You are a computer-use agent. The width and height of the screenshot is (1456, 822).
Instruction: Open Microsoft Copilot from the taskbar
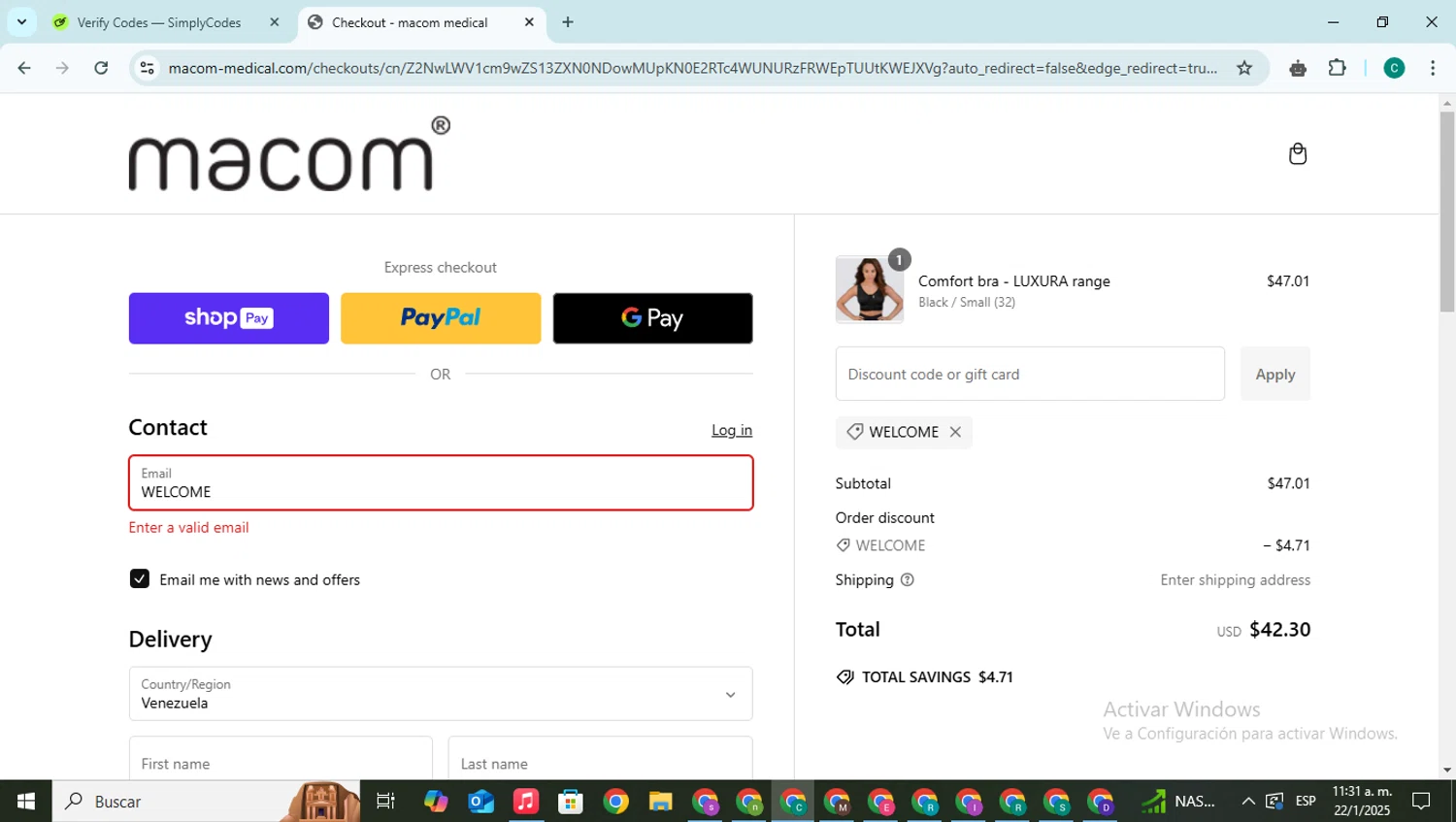tap(437, 802)
